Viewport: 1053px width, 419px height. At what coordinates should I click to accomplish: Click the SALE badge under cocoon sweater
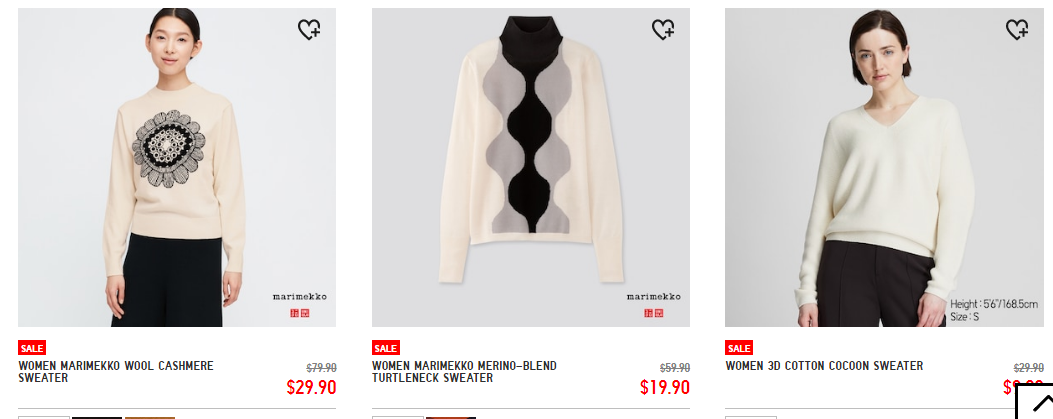(739, 348)
